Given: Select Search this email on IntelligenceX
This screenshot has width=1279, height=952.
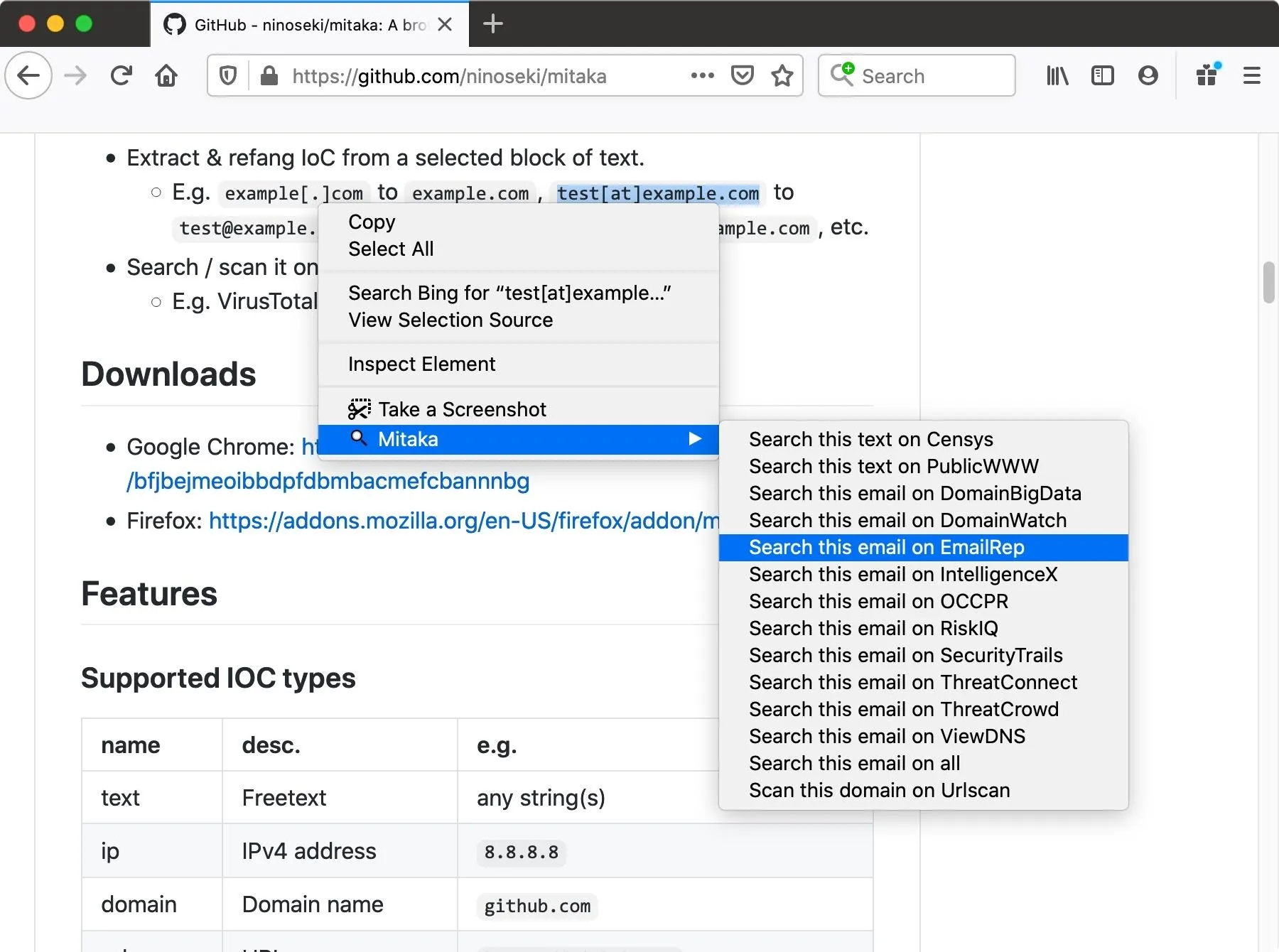Looking at the screenshot, I should coord(924,574).
